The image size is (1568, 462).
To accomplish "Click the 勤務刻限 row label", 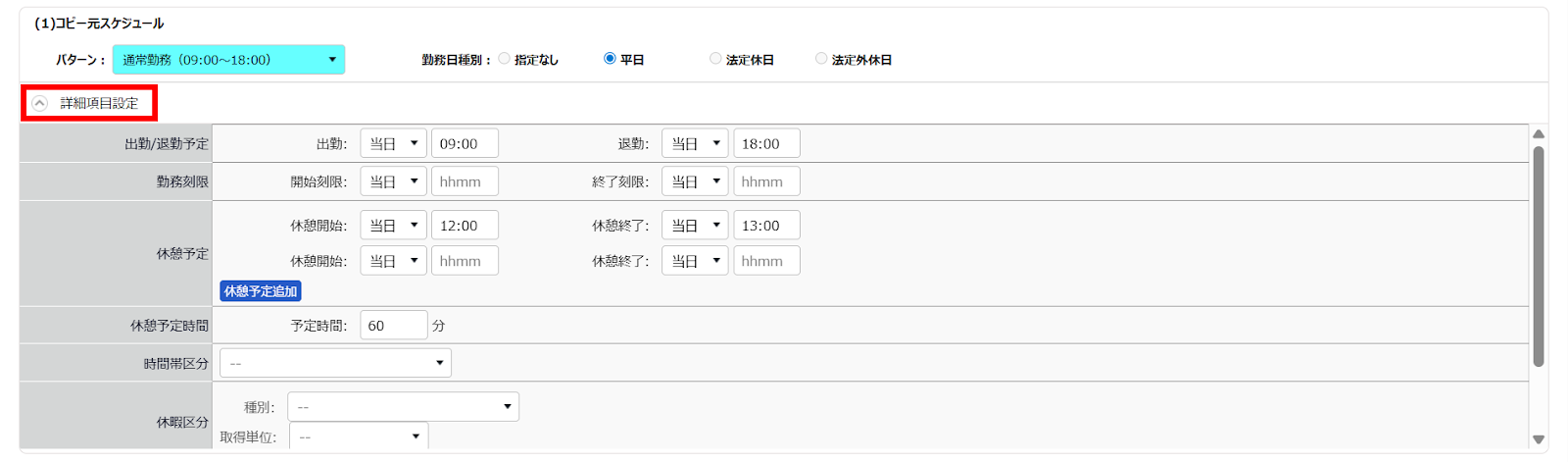I will coord(182,181).
